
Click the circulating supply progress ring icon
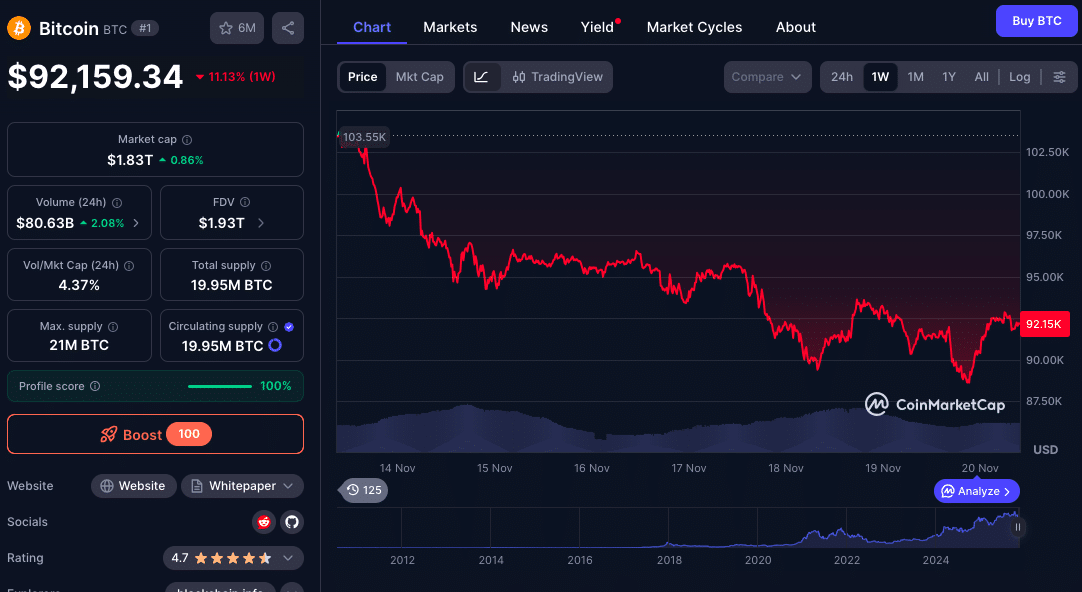(275, 345)
